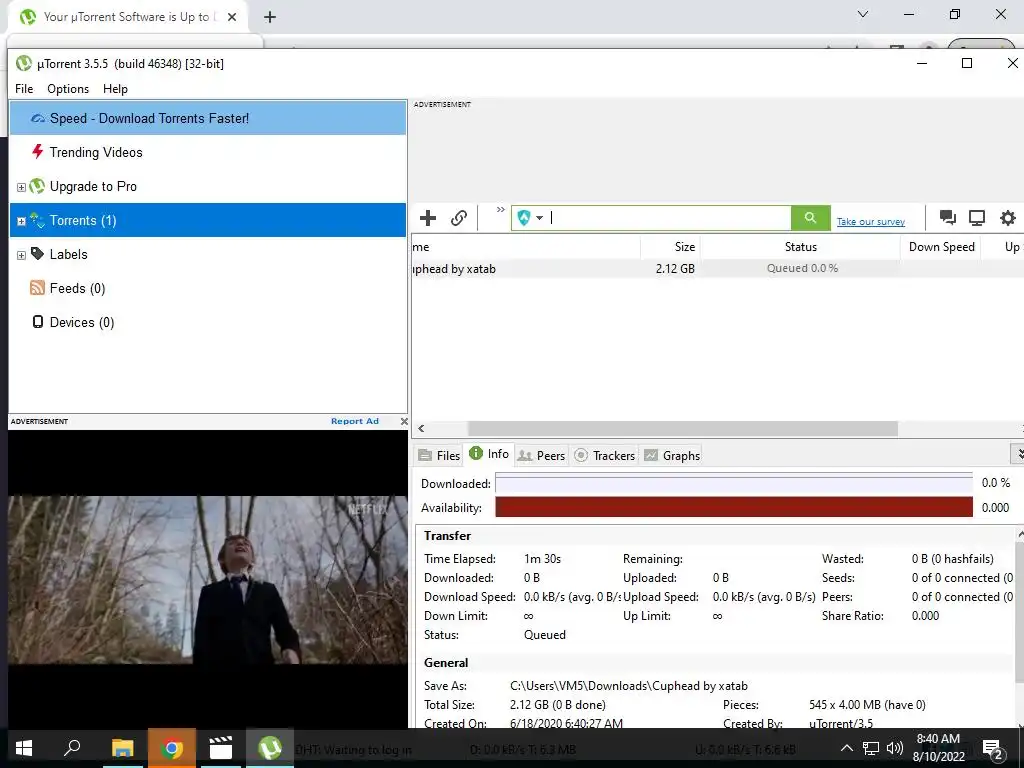Click the volume speaker tray icon
Viewport: 1024px width, 768px height.
895,748
